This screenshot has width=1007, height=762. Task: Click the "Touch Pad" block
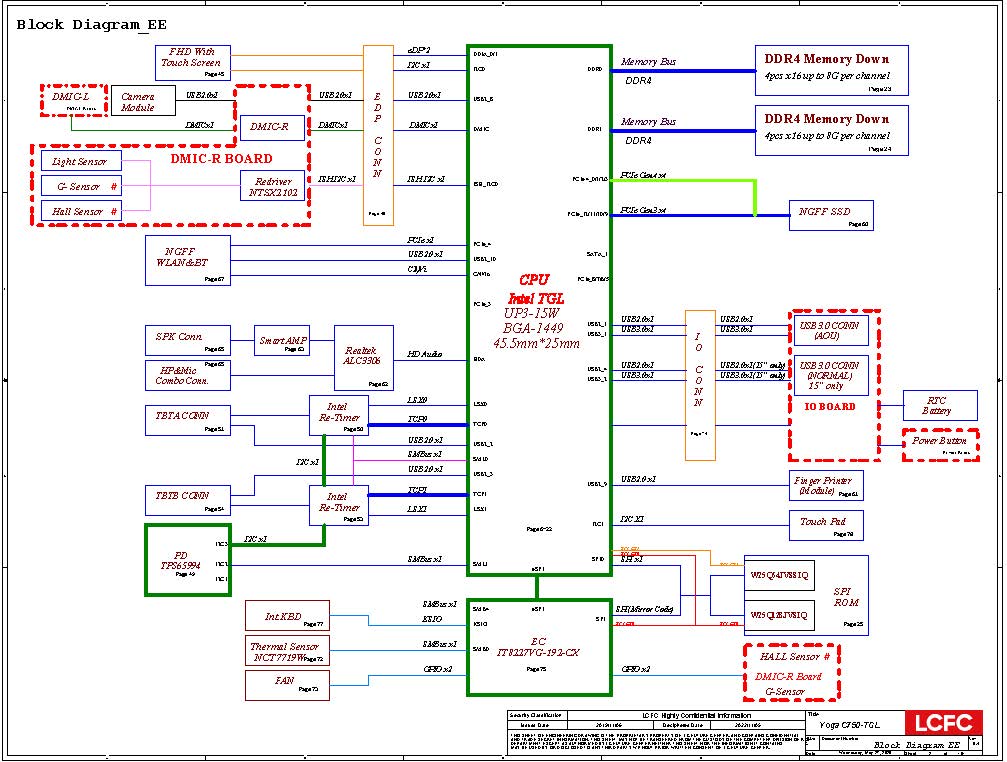[826, 525]
